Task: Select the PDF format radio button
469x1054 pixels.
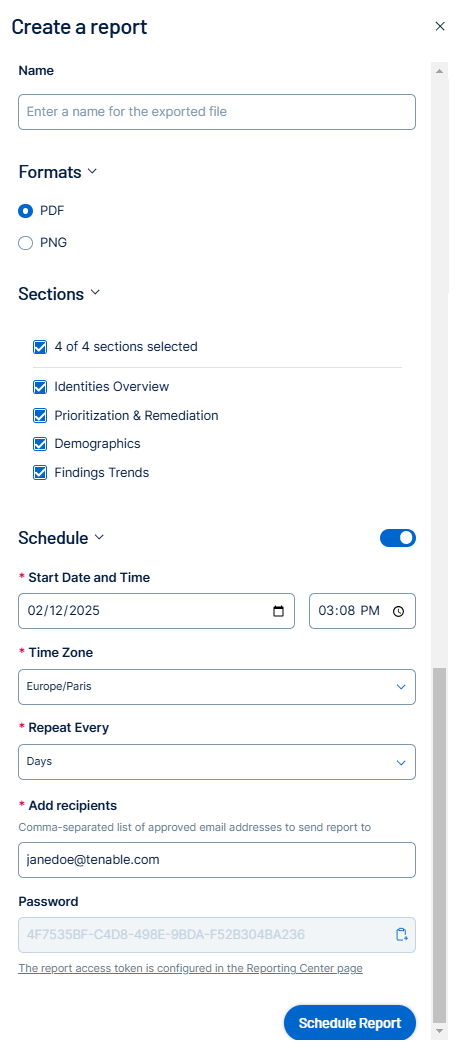Action: pos(26,211)
